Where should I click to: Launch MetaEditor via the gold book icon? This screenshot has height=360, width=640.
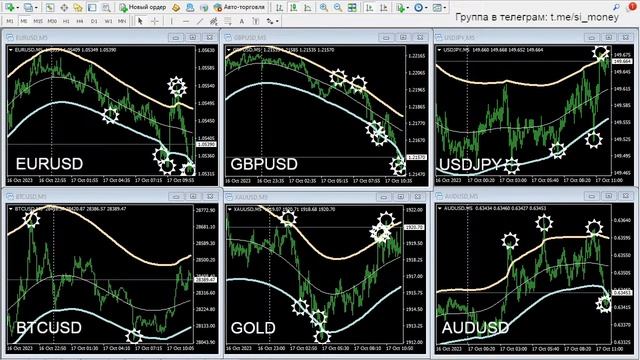pos(176,7)
